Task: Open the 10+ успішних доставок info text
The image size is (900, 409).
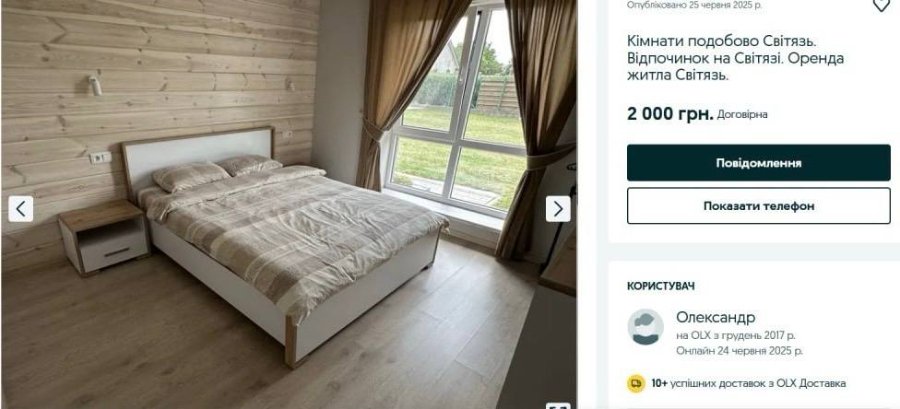Action: pyautogui.click(x=748, y=383)
